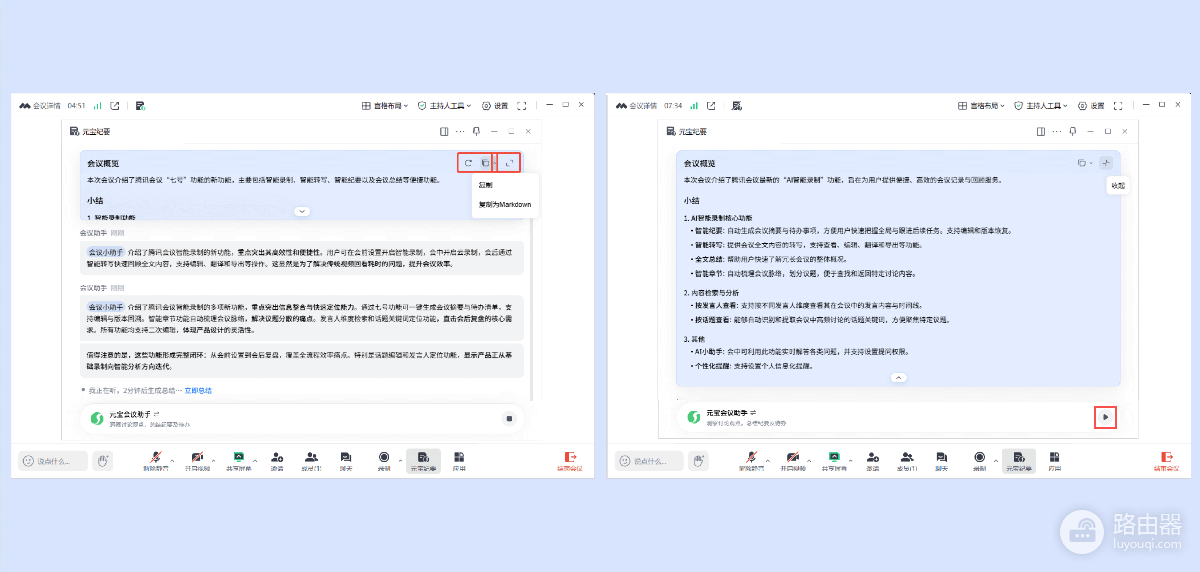Open share screen options arrow in left window
Screen dimensions: 1200x572
pyautogui.click(x=257, y=460)
